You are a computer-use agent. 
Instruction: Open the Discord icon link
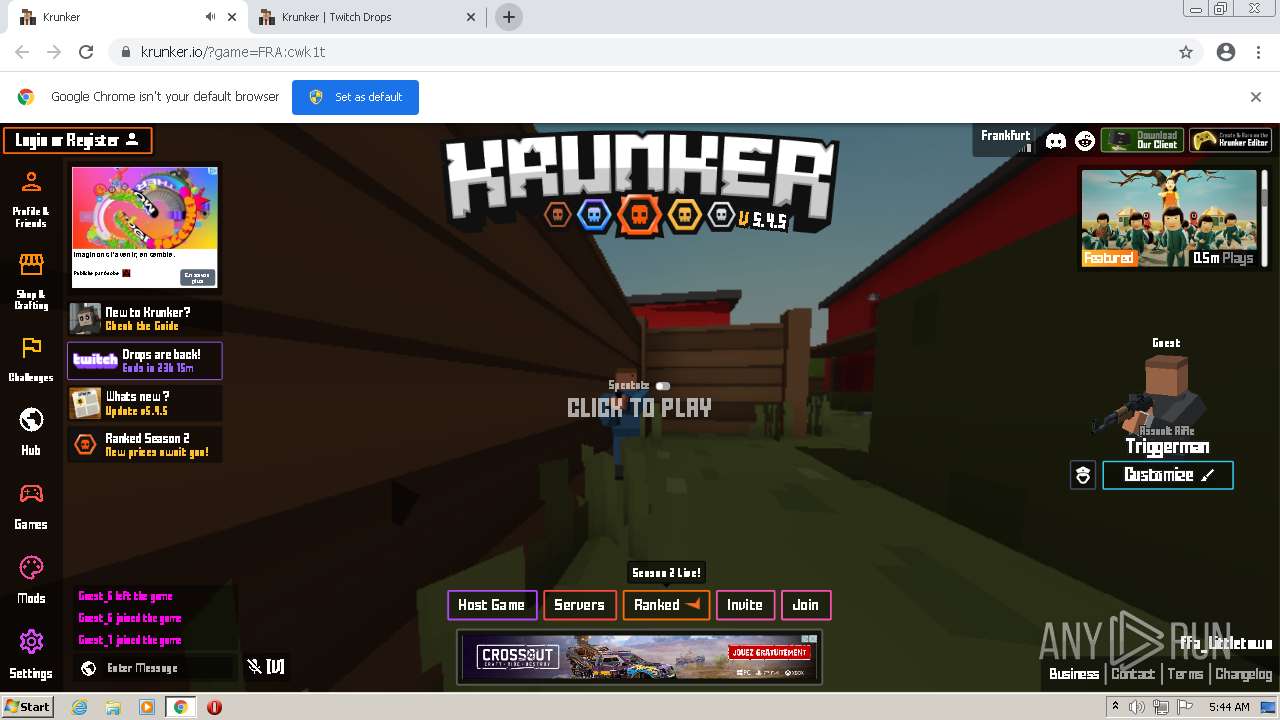(x=1056, y=141)
